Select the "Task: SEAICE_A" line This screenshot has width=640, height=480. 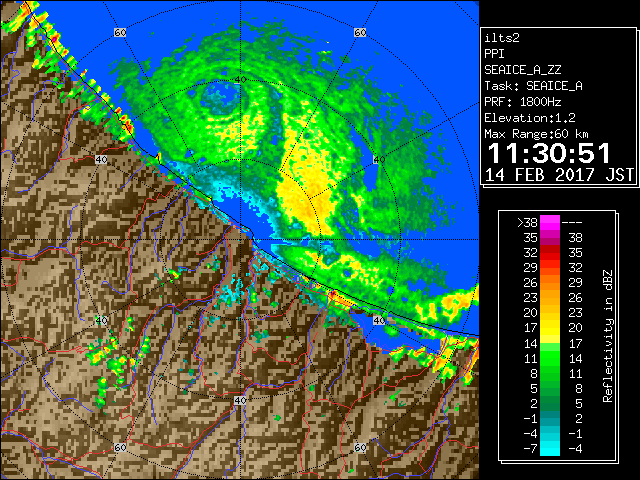click(533, 86)
